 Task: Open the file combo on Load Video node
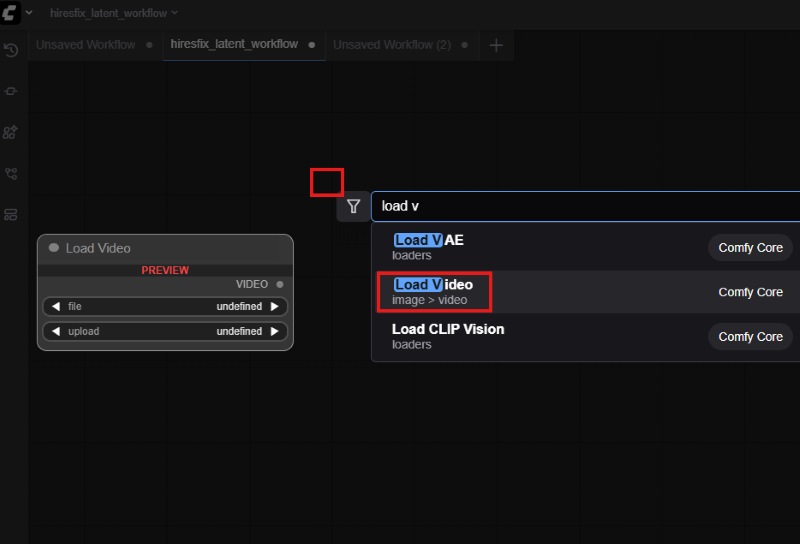pyautogui.click(x=165, y=307)
